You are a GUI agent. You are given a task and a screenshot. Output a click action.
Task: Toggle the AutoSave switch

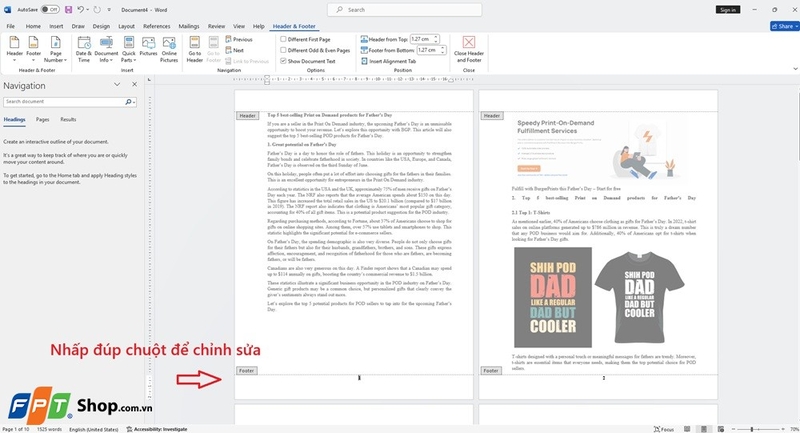[50, 10]
